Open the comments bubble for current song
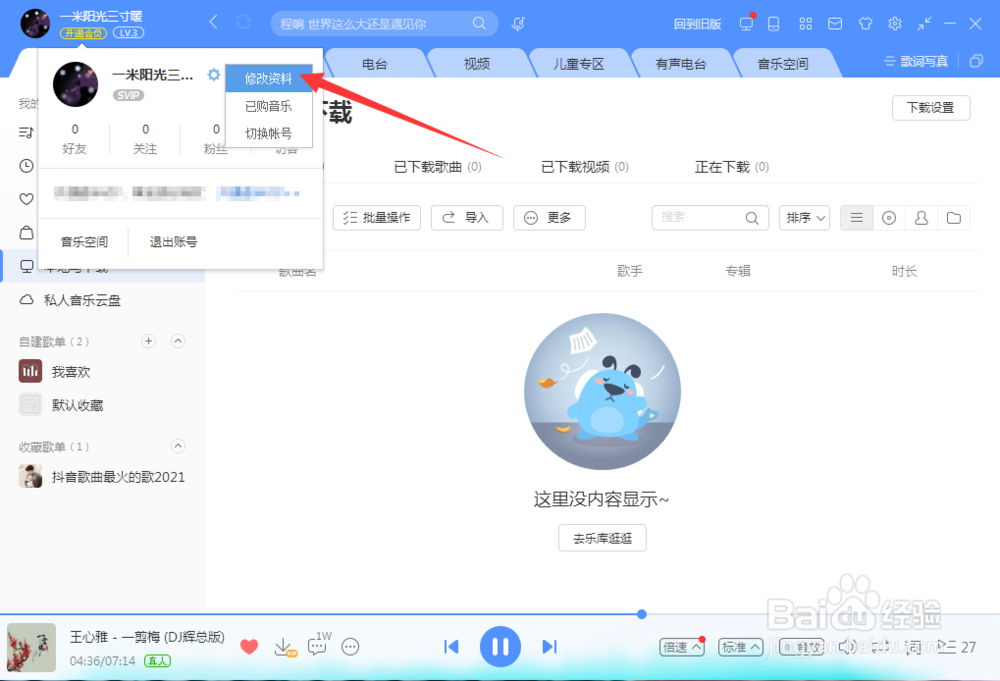1000x681 pixels. [x=318, y=645]
